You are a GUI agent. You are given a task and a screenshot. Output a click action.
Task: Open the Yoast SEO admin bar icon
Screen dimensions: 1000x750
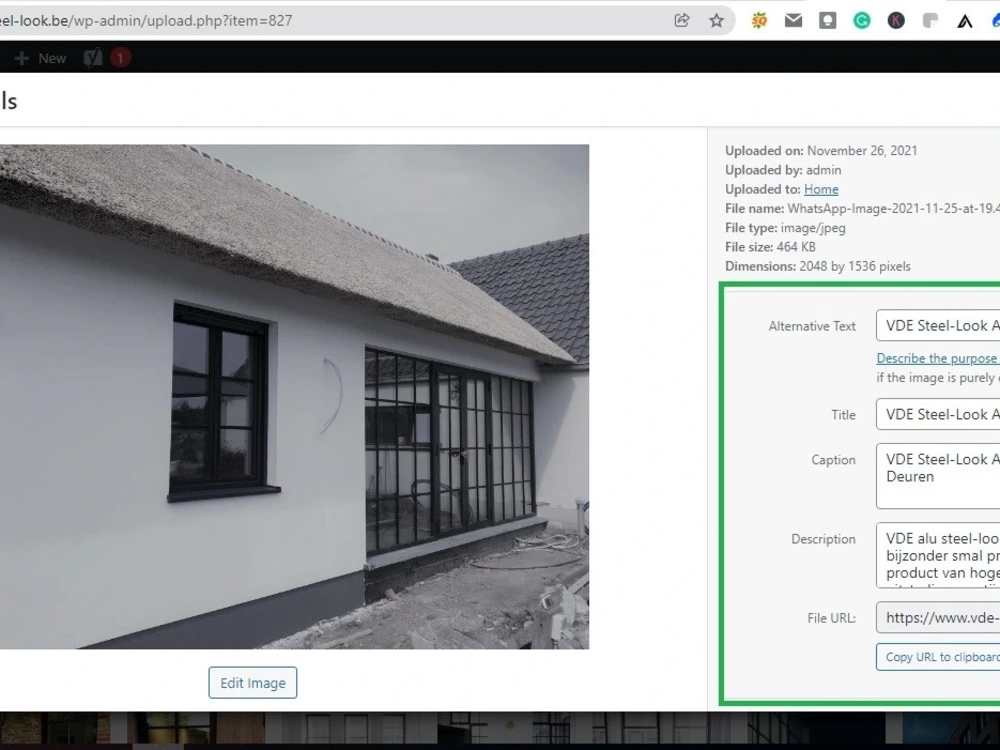[x=93, y=58]
